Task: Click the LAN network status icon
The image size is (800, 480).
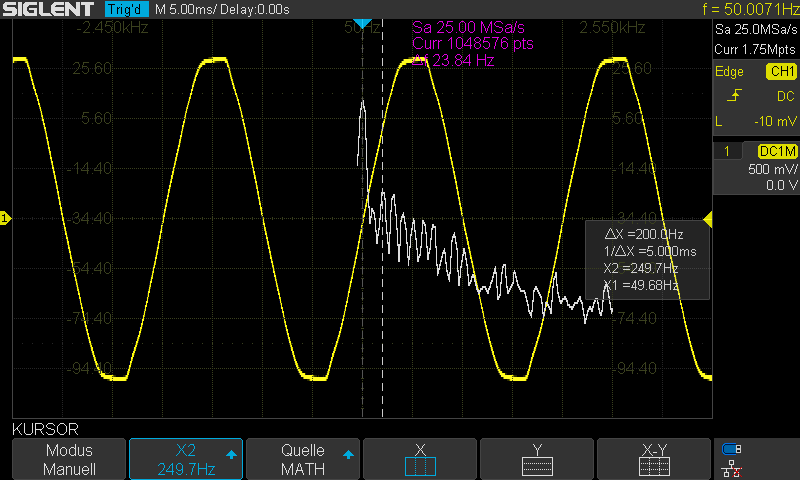Action: click(x=732, y=469)
